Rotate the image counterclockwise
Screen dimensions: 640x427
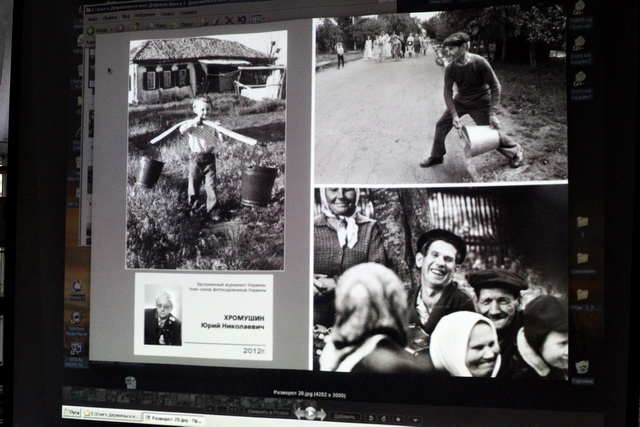[370, 418]
